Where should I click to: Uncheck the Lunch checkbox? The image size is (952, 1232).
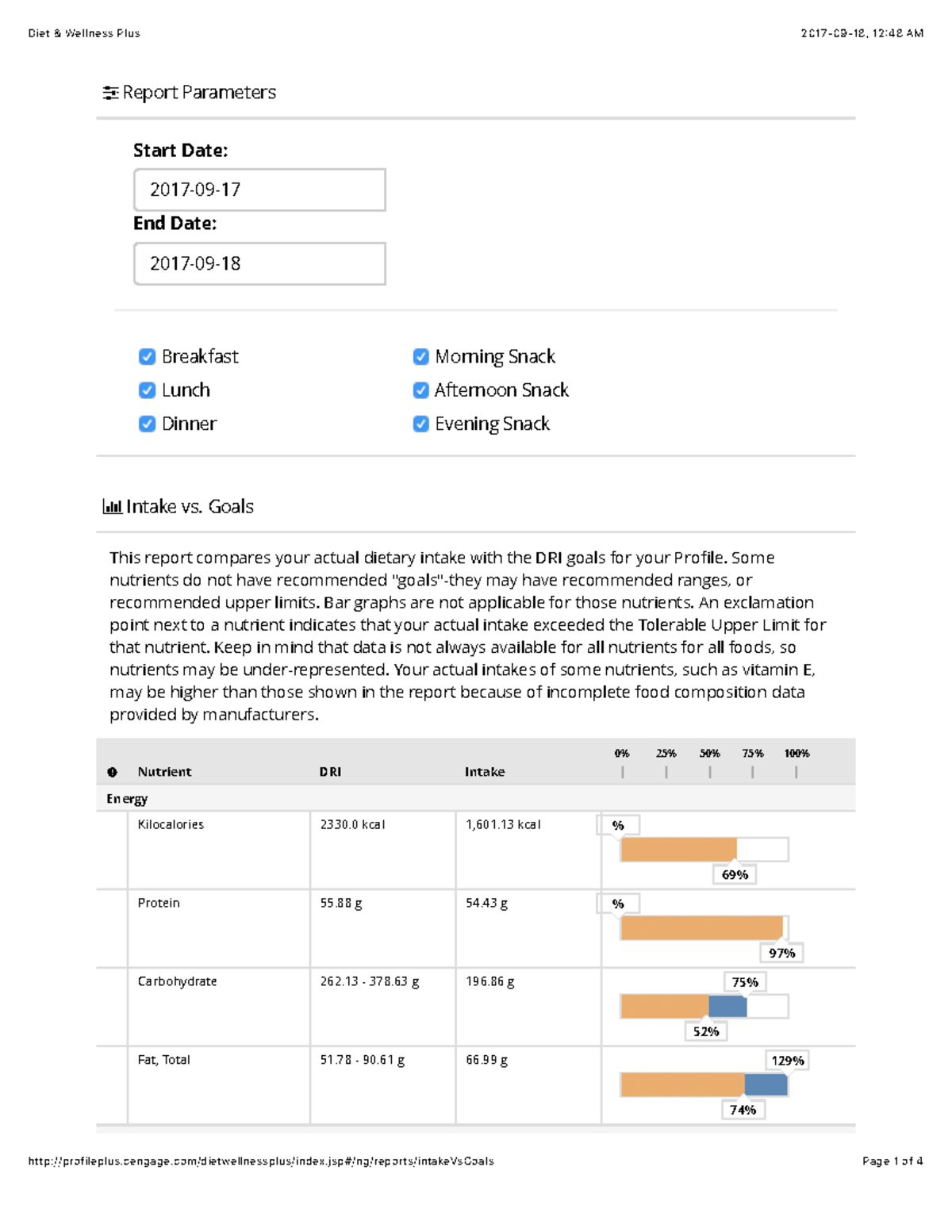[147, 390]
